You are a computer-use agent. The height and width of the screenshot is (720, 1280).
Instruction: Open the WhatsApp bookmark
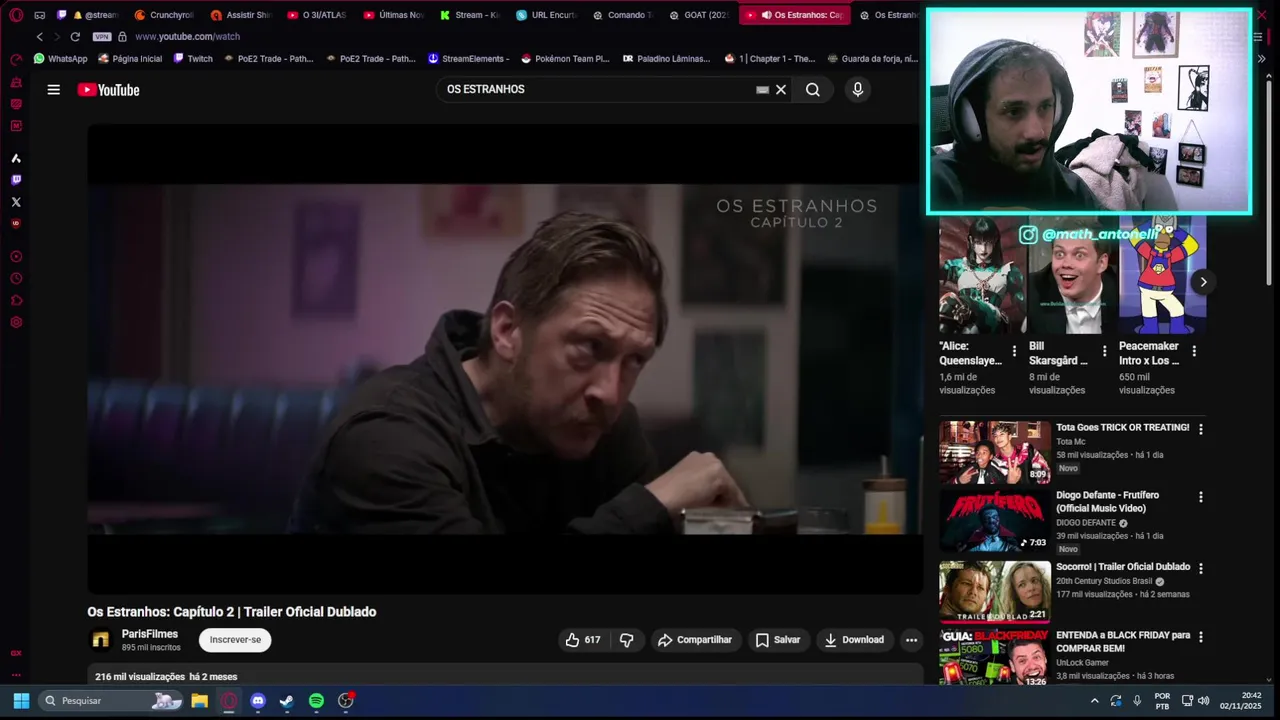pos(60,59)
